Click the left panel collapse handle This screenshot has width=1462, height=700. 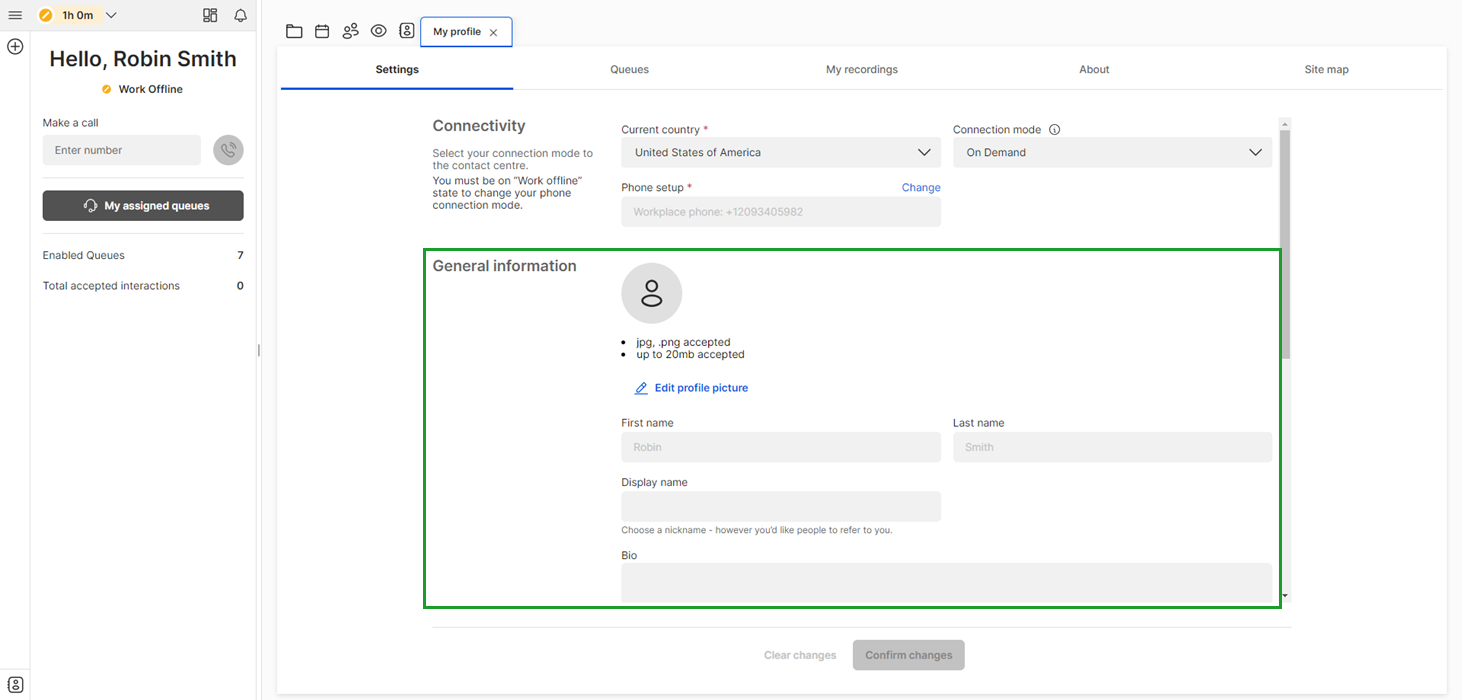click(x=259, y=350)
